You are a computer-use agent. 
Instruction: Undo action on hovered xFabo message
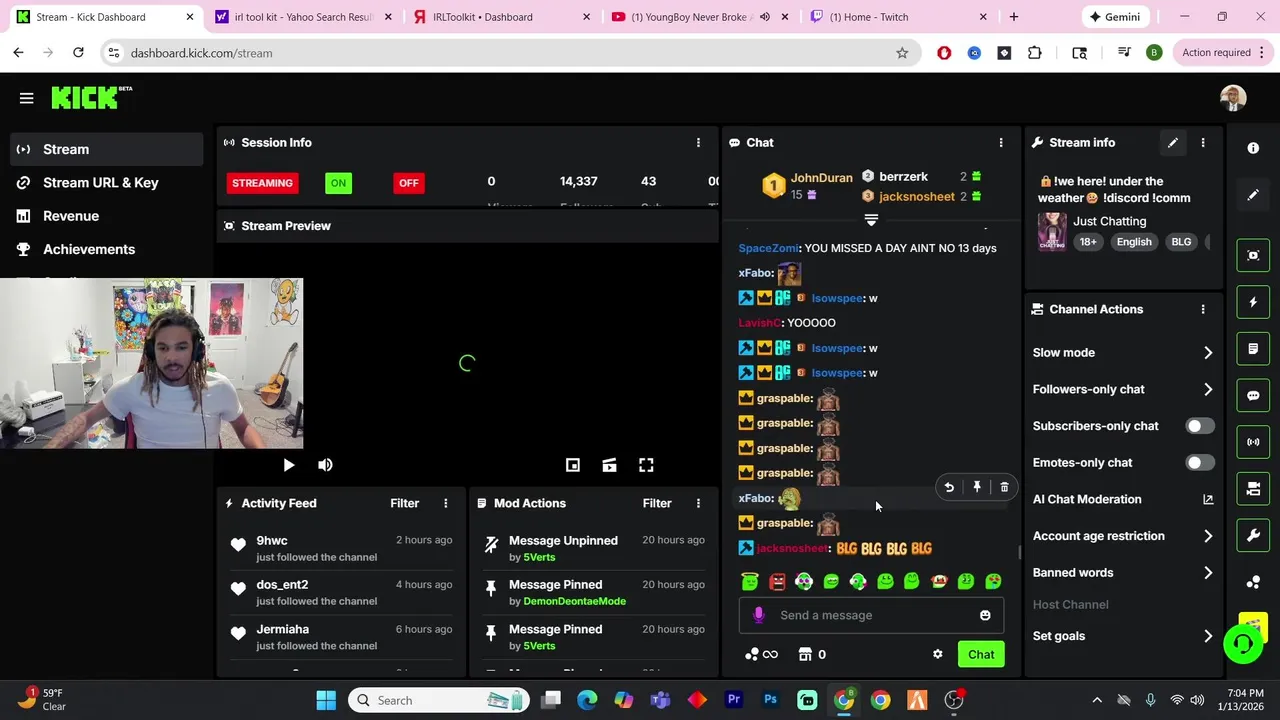[x=949, y=487]
